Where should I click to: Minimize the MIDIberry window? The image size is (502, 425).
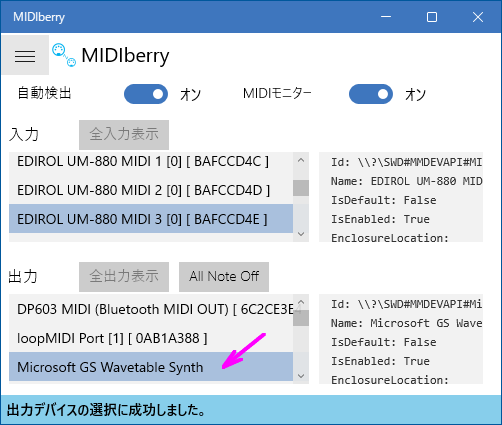[x=386, y=17]
